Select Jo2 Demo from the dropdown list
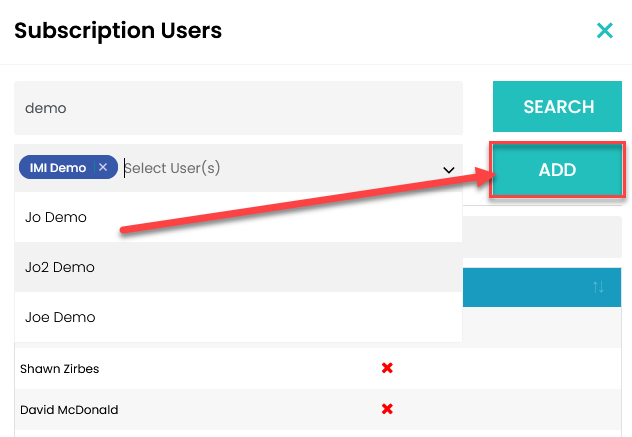Viewport: 632px width, 437px height. pos(60,267)
